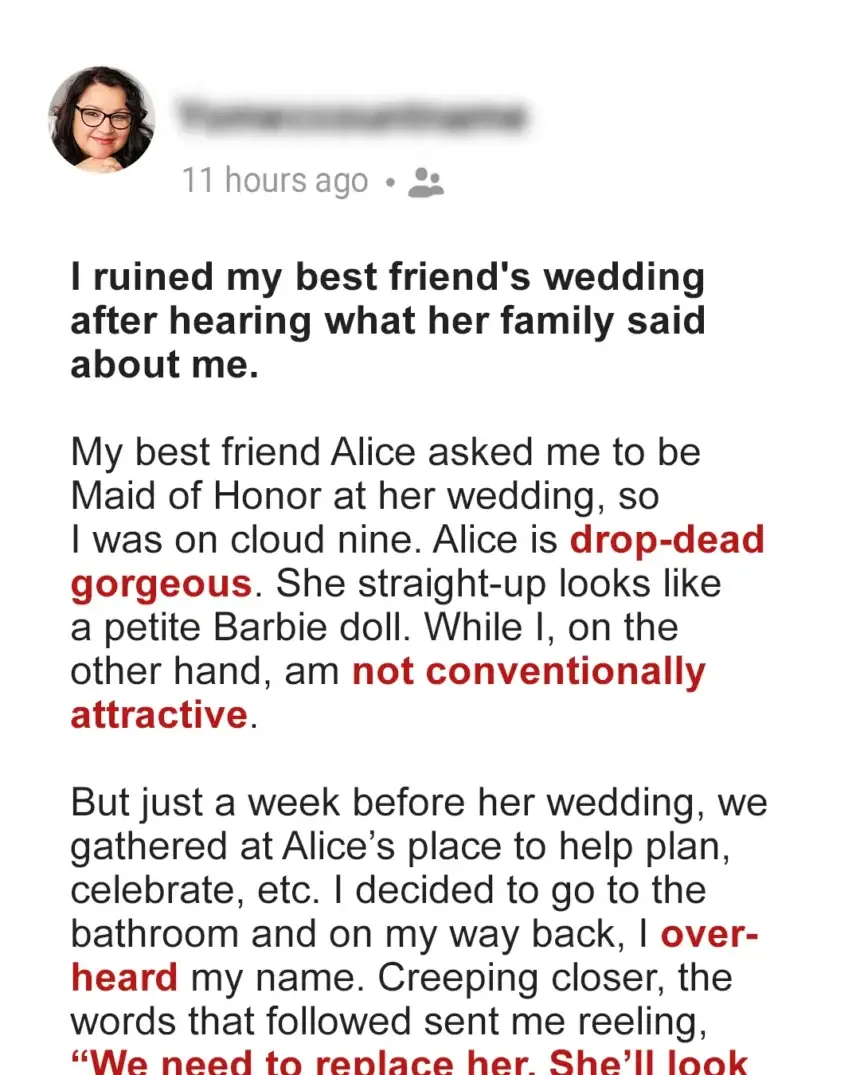Screen dimensions: 860x1075
Task: Click the red word 'attractive'
Action: 159,715
